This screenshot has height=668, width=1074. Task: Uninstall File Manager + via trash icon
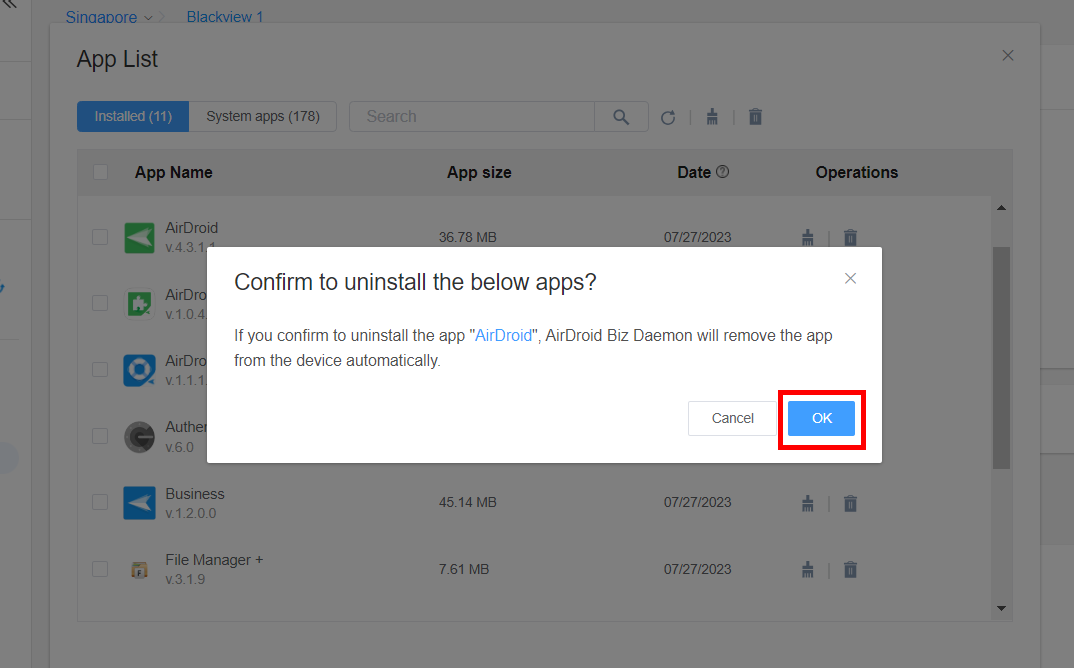coord(850,569)
